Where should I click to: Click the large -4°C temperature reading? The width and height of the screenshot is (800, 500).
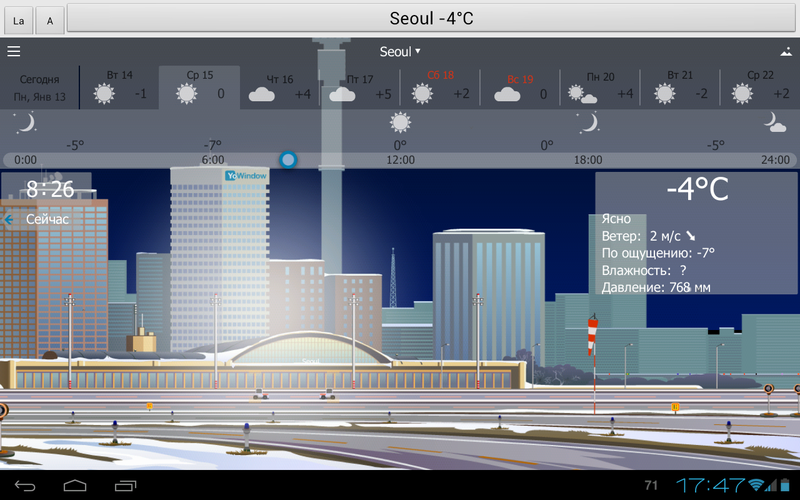click(697, 189)
